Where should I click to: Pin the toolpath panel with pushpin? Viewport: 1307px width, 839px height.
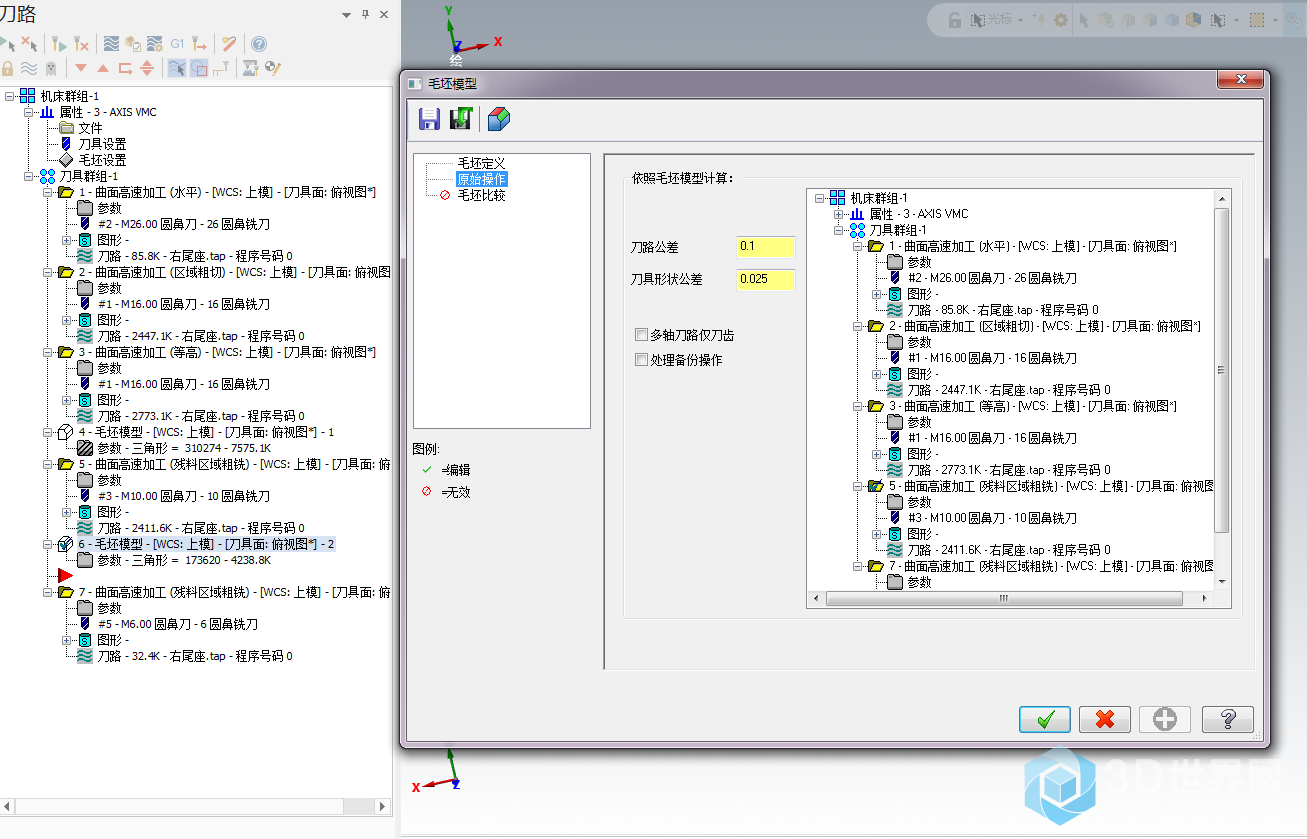[366, 14]
